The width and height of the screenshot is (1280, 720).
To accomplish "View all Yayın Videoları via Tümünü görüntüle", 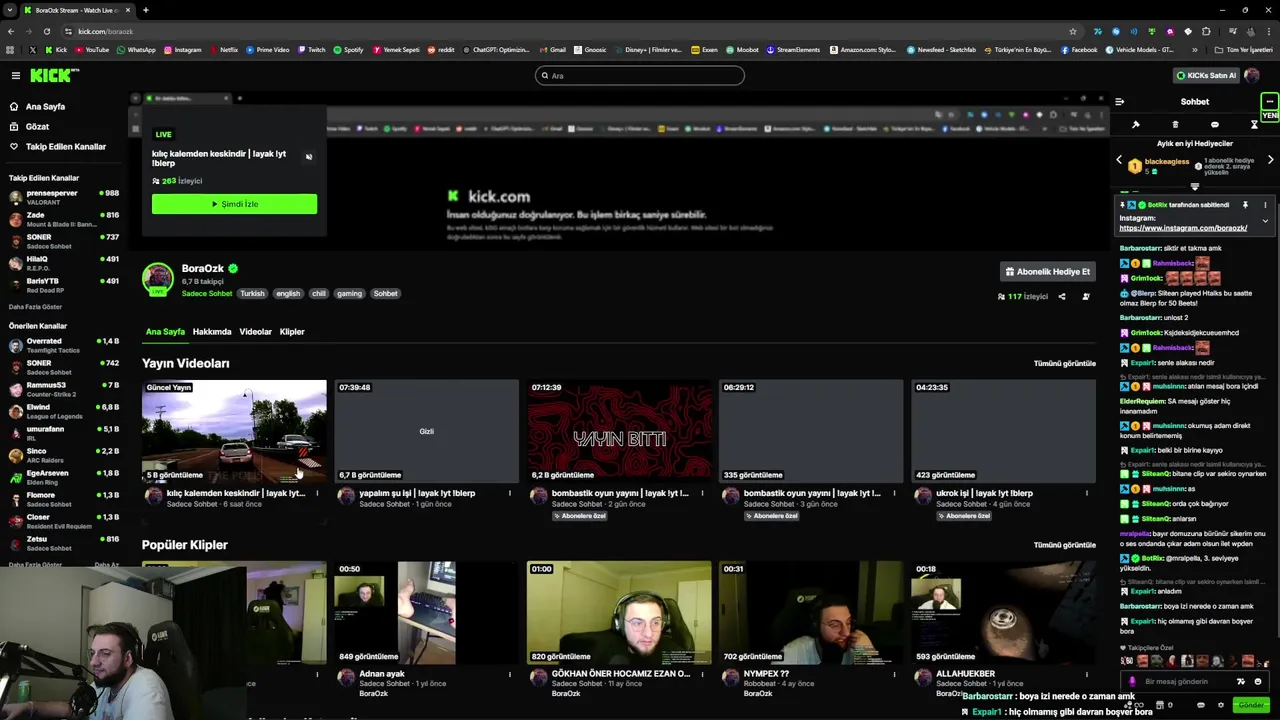I will click(x=1064, y=363).
